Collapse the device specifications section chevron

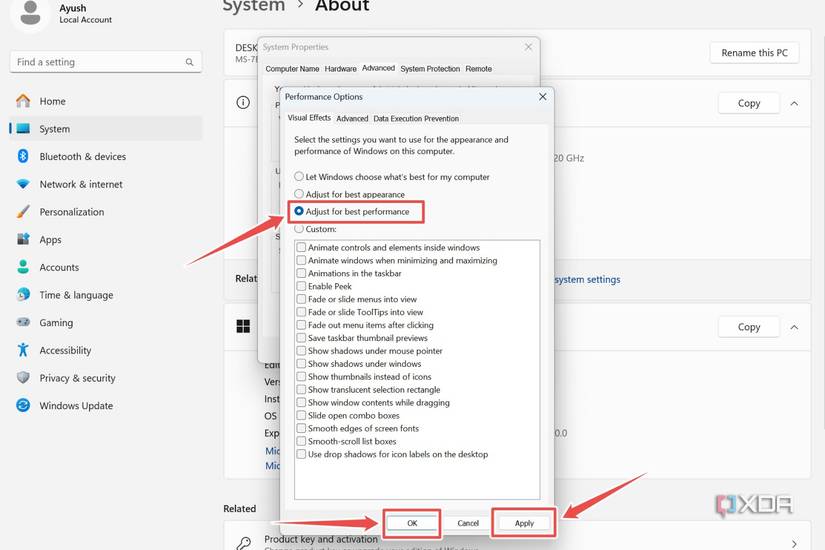coord(794,103)
